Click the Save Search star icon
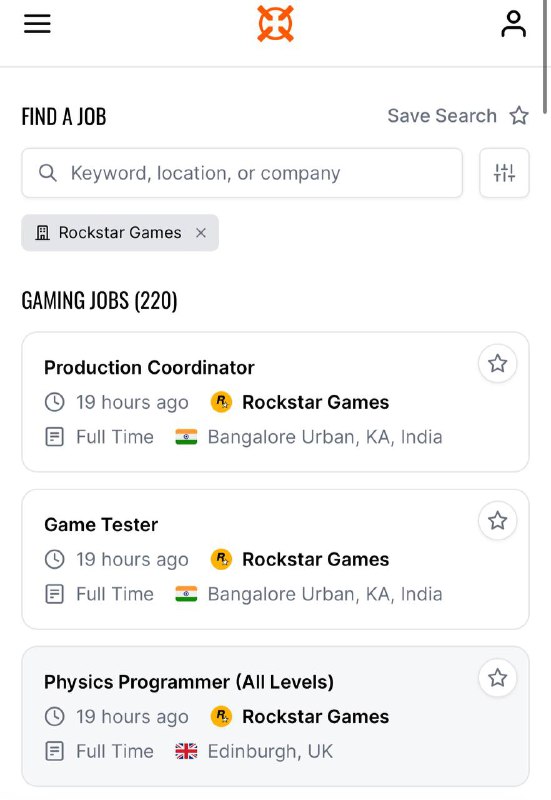 click(x=519, y=115)
